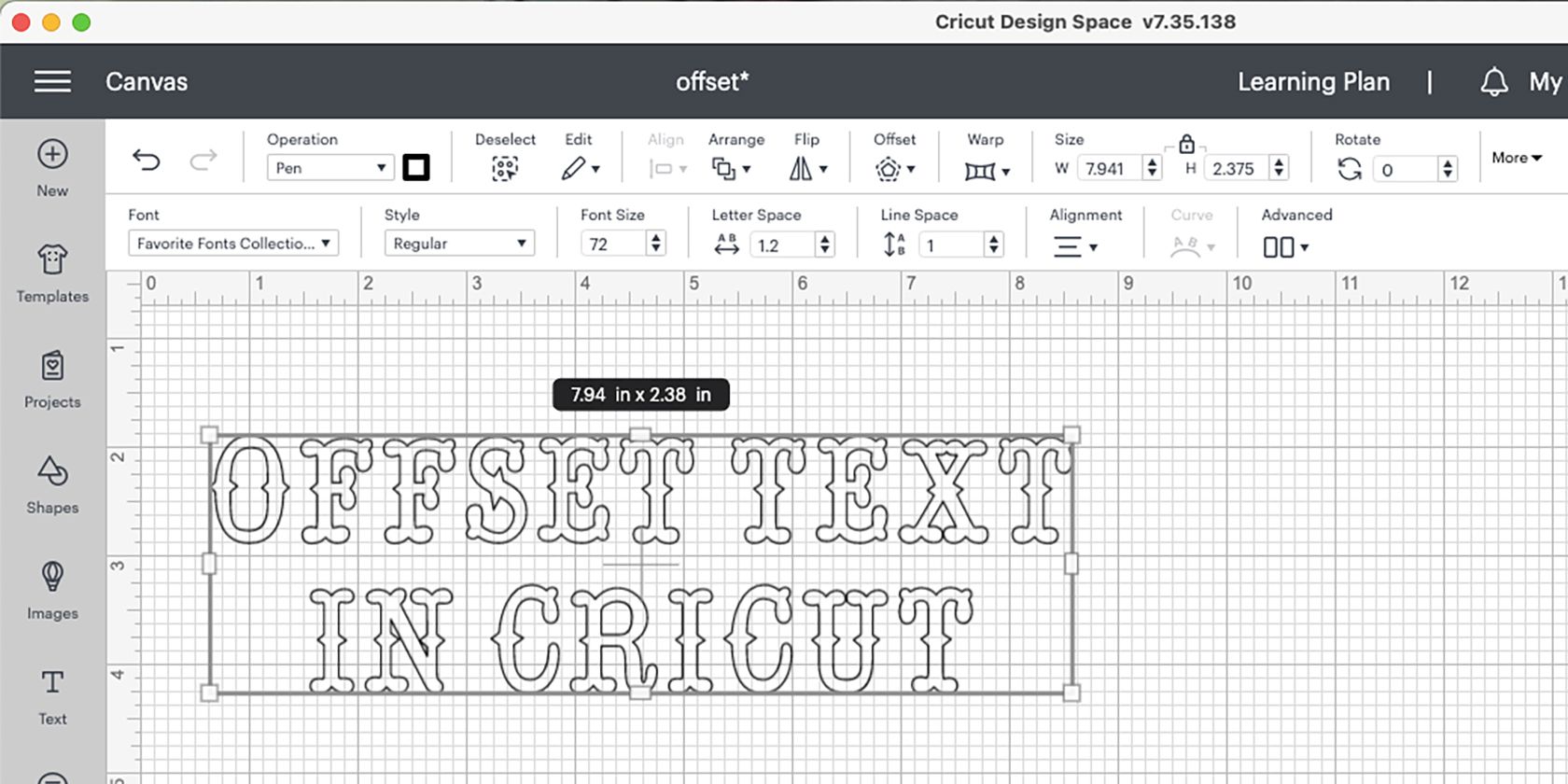Screen dimensions: 1568x784
Task: Click the Letter Space value field
Action: tap(783, 245)
